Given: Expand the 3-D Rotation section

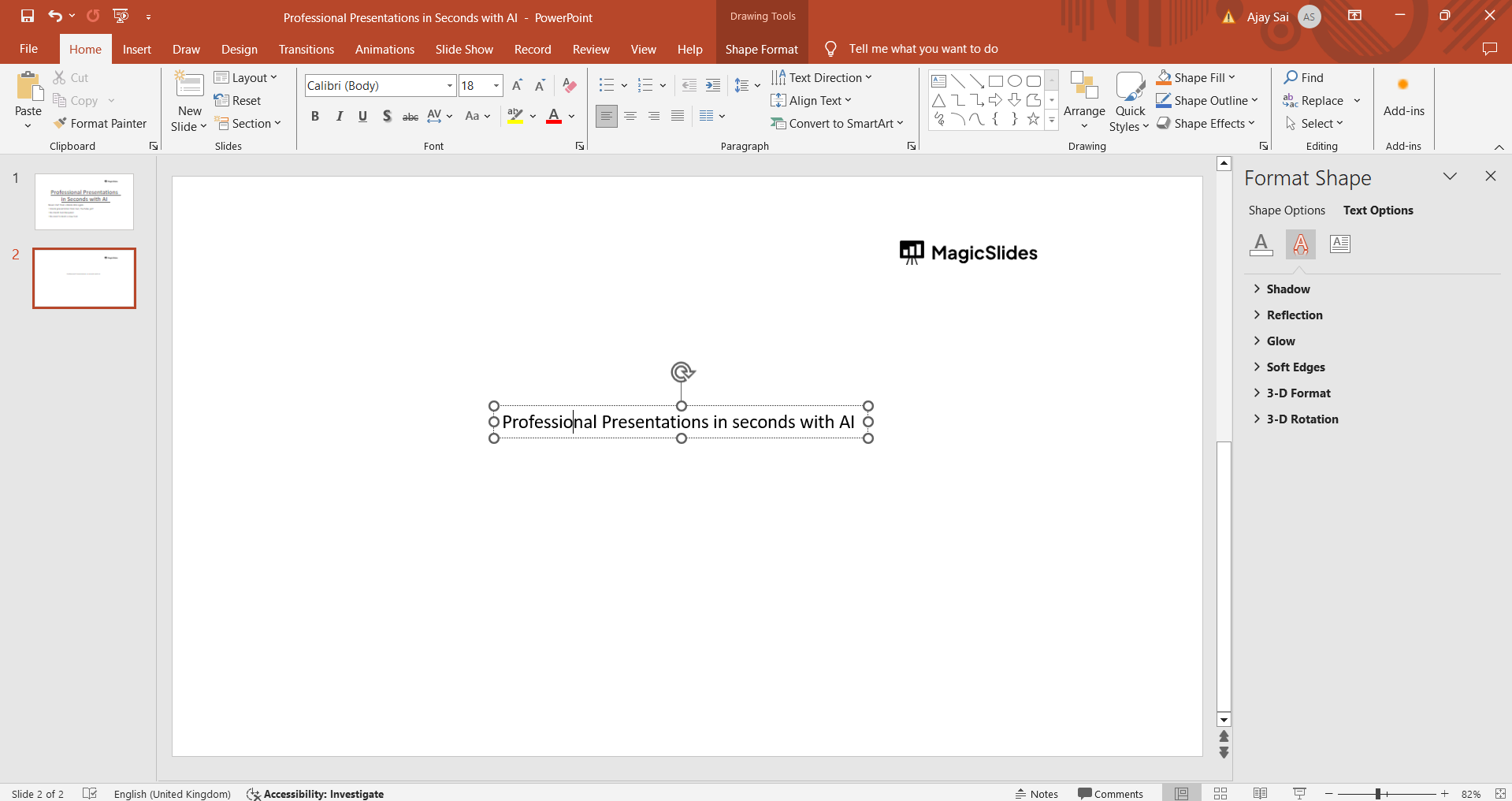Looking at the screenshot, I should click(x=1302, y=419).
